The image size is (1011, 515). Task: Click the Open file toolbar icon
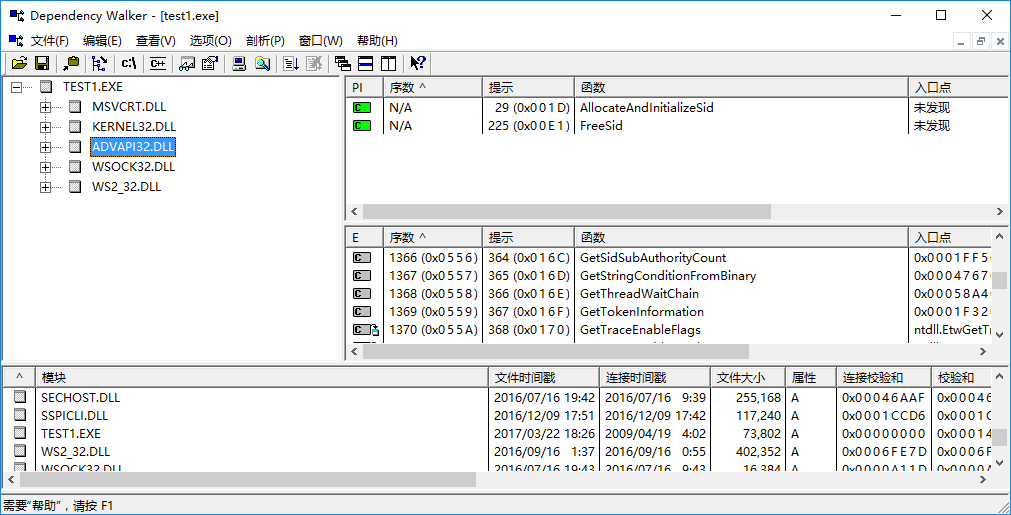click(19, 63)
